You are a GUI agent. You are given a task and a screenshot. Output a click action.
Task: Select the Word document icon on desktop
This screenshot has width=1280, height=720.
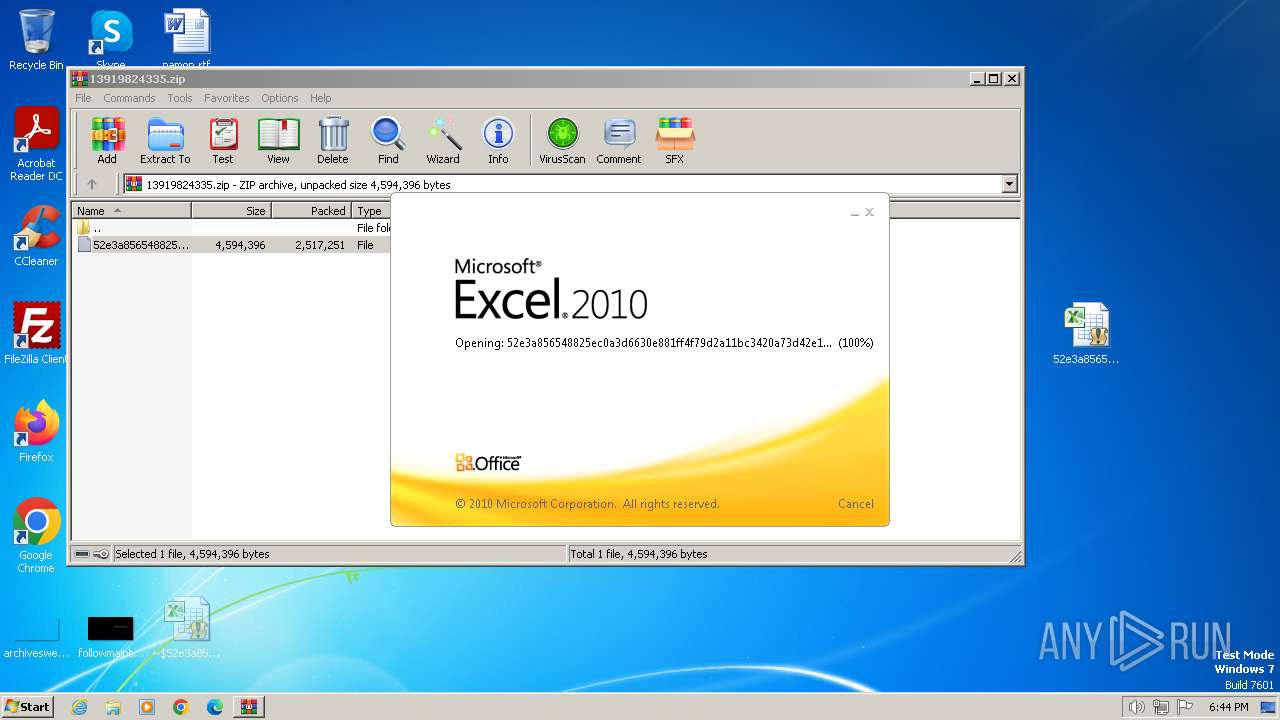(x=186, y=40)
